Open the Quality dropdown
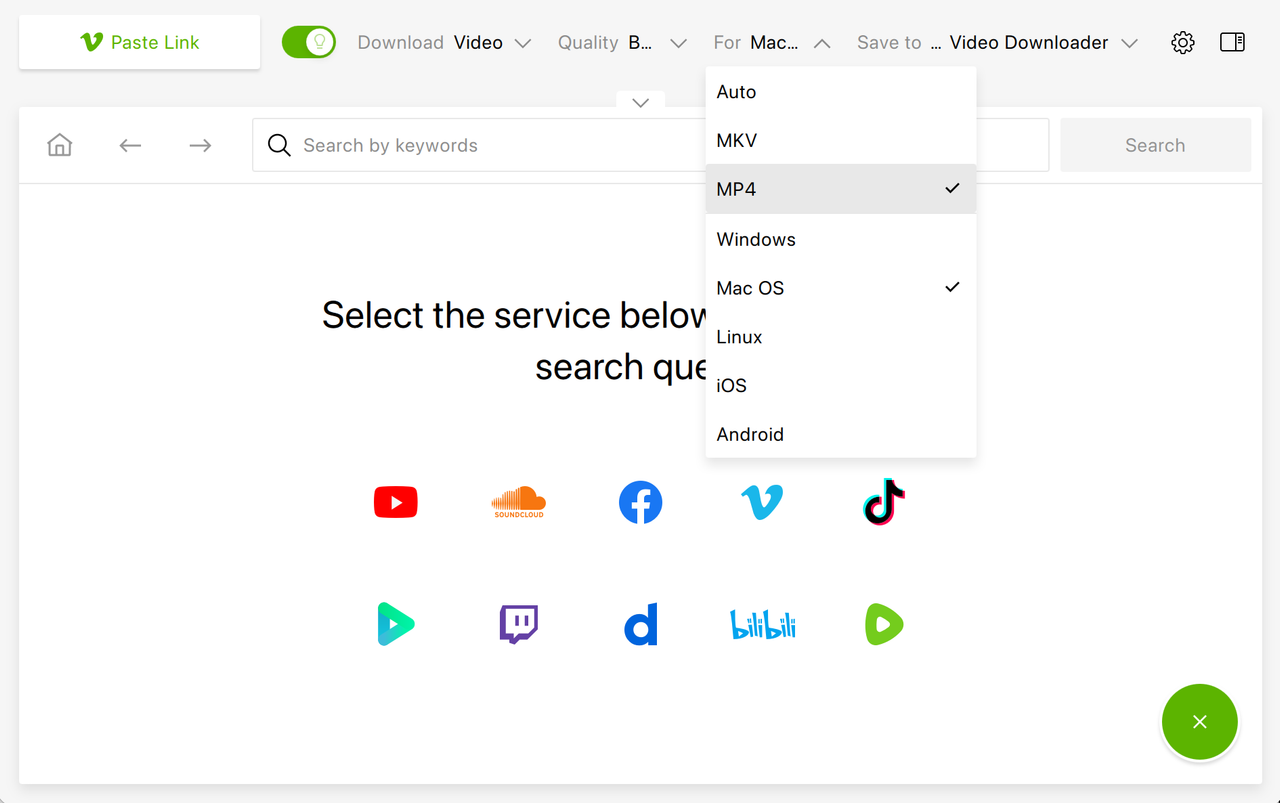The image size is (1280, 803). tap(622, 43)
